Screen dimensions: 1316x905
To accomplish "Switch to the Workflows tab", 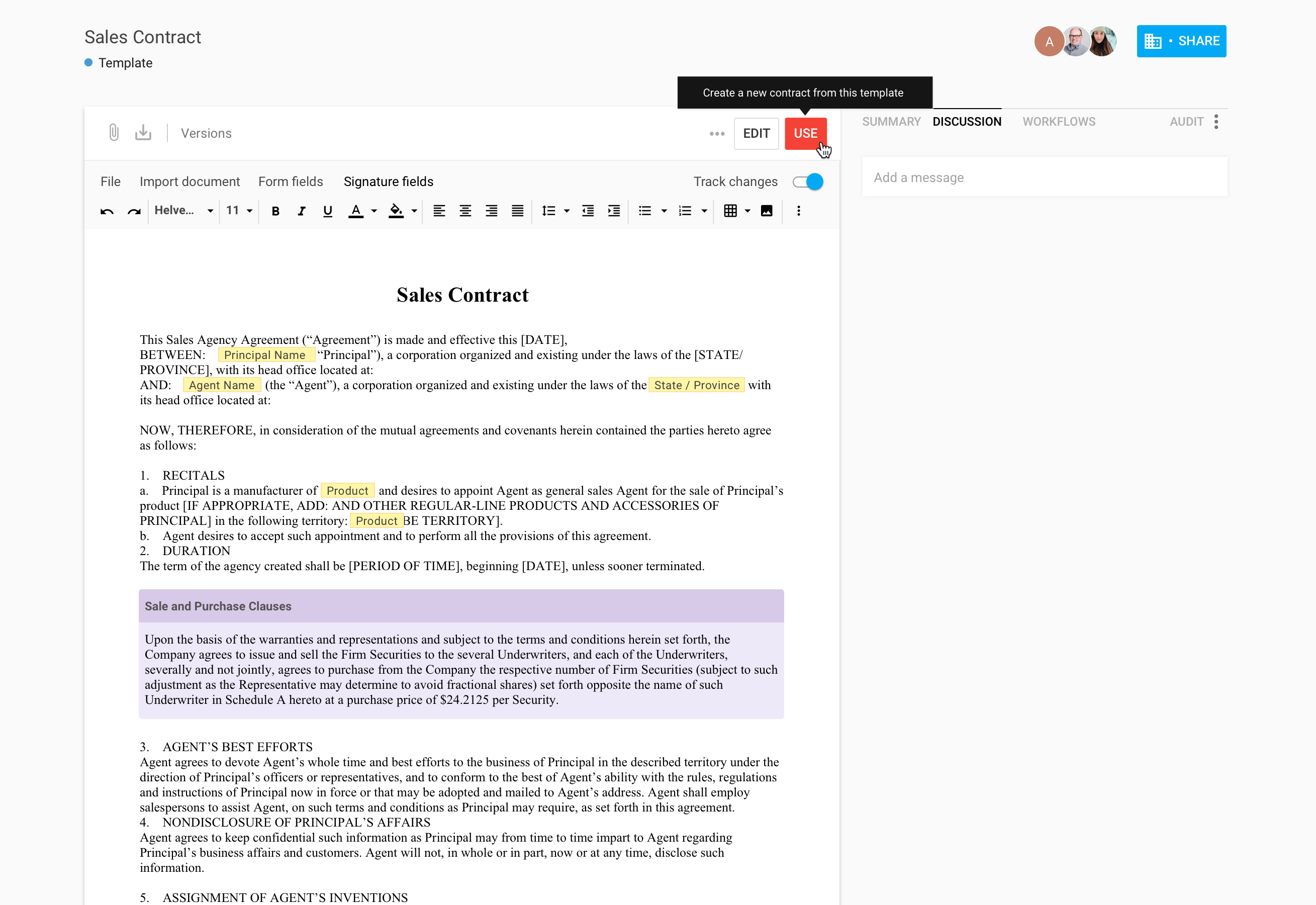I will tap(1058, 121).
